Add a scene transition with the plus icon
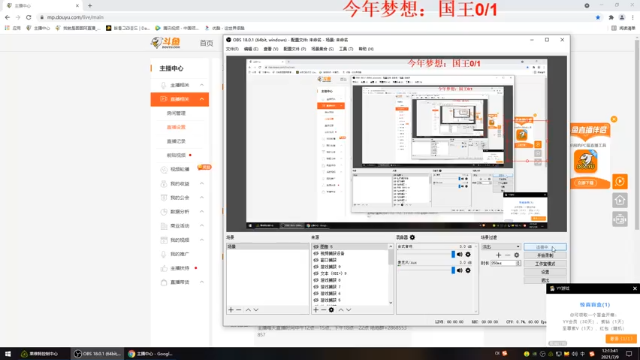 click(498, 255)
